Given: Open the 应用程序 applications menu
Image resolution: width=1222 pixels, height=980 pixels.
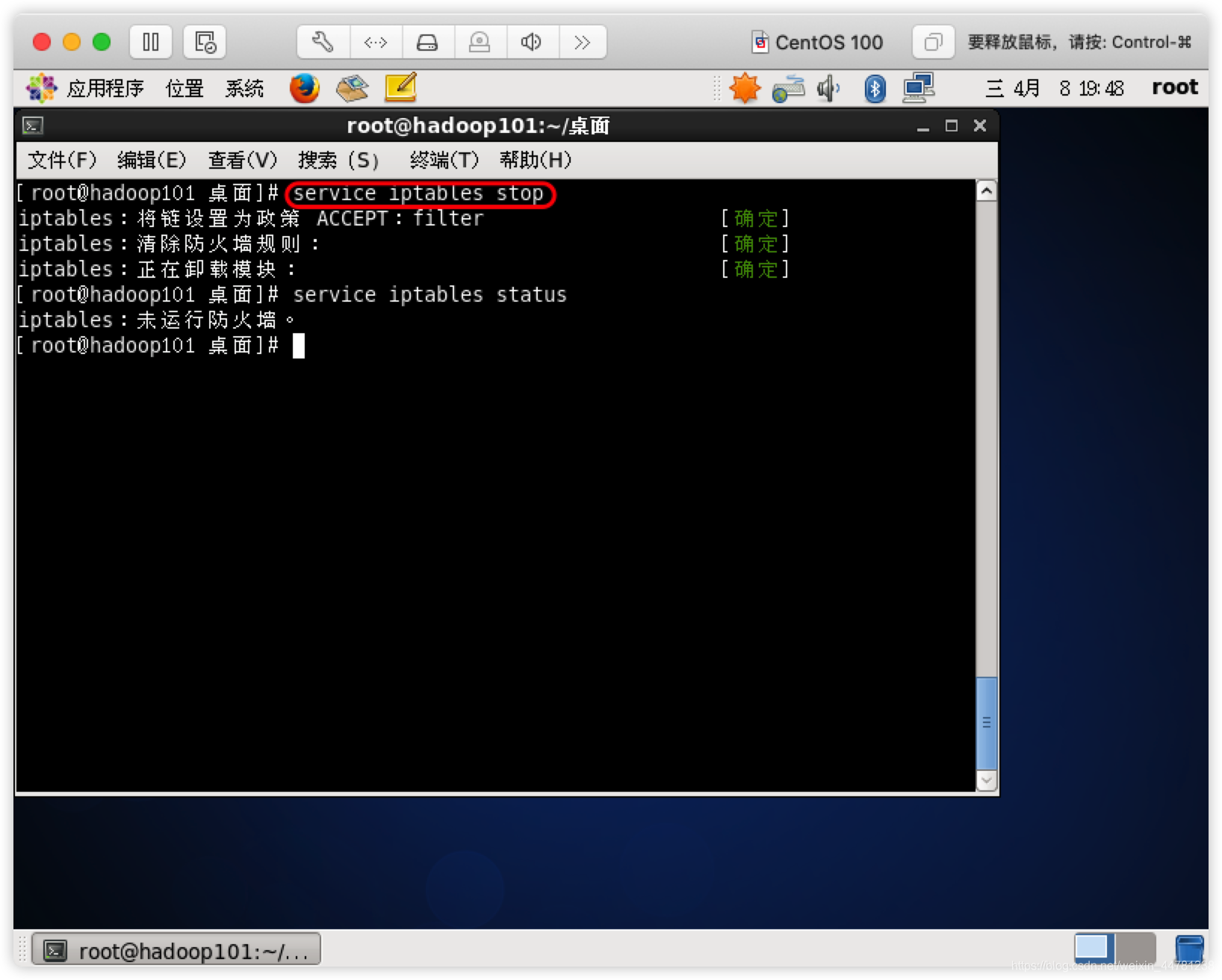Looking at the screenshot, I should point(105,88).
